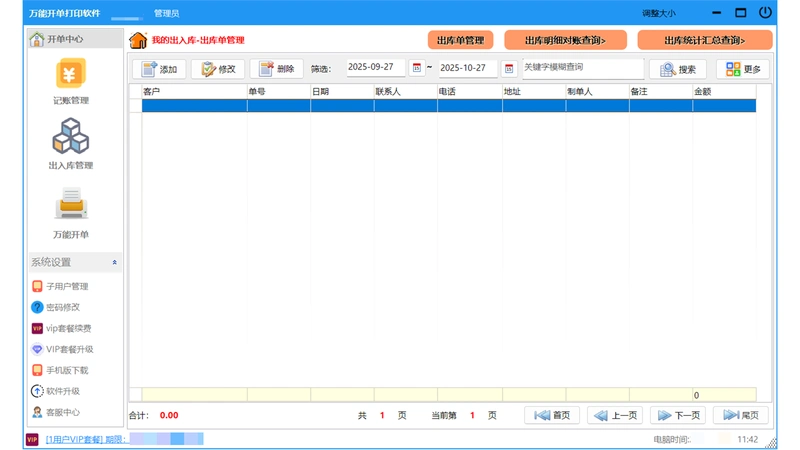
Task: Open 密码修改 menu entry
Action: (63, 307)
